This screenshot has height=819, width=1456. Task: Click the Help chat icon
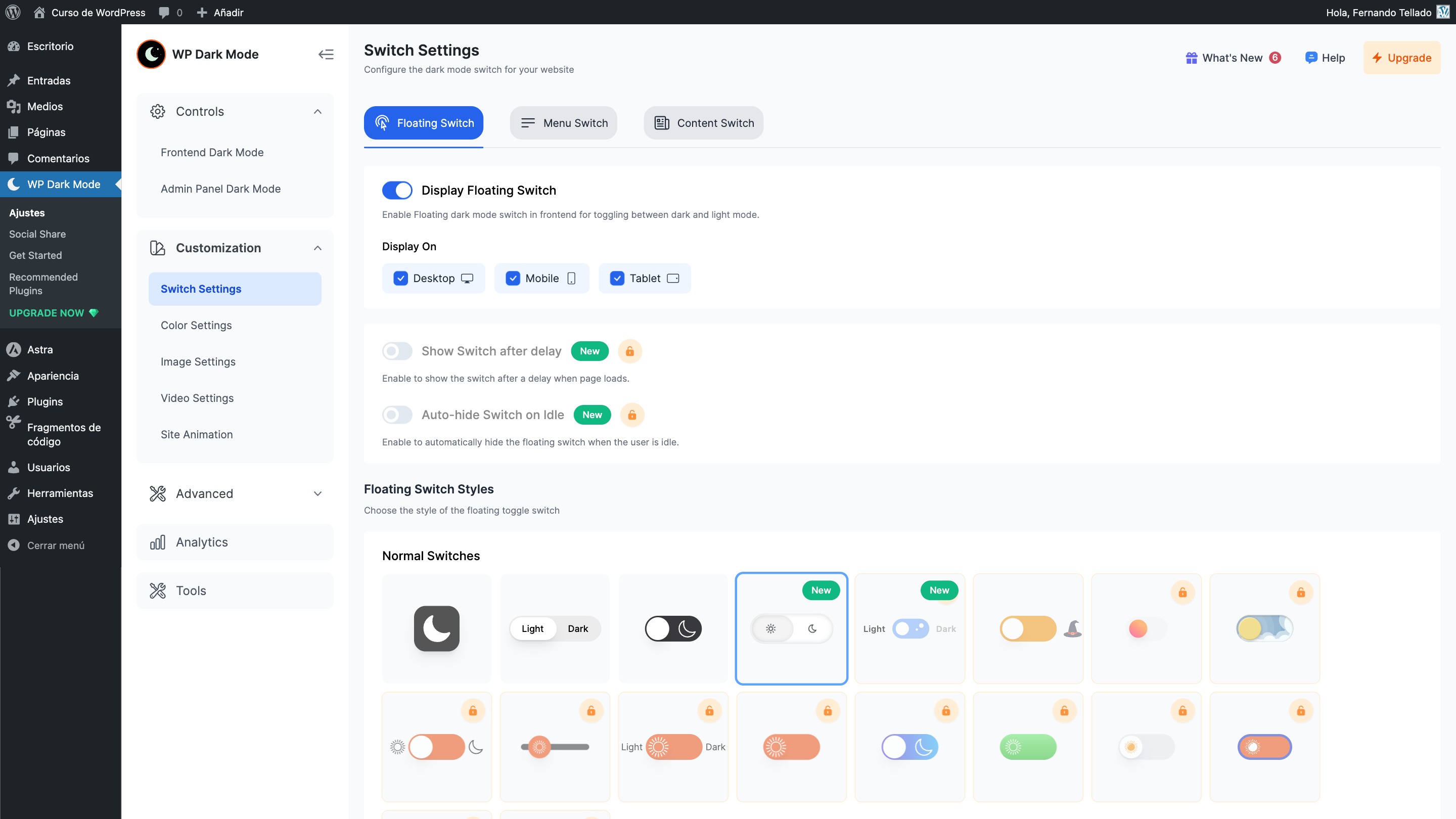pos(1311,58)
